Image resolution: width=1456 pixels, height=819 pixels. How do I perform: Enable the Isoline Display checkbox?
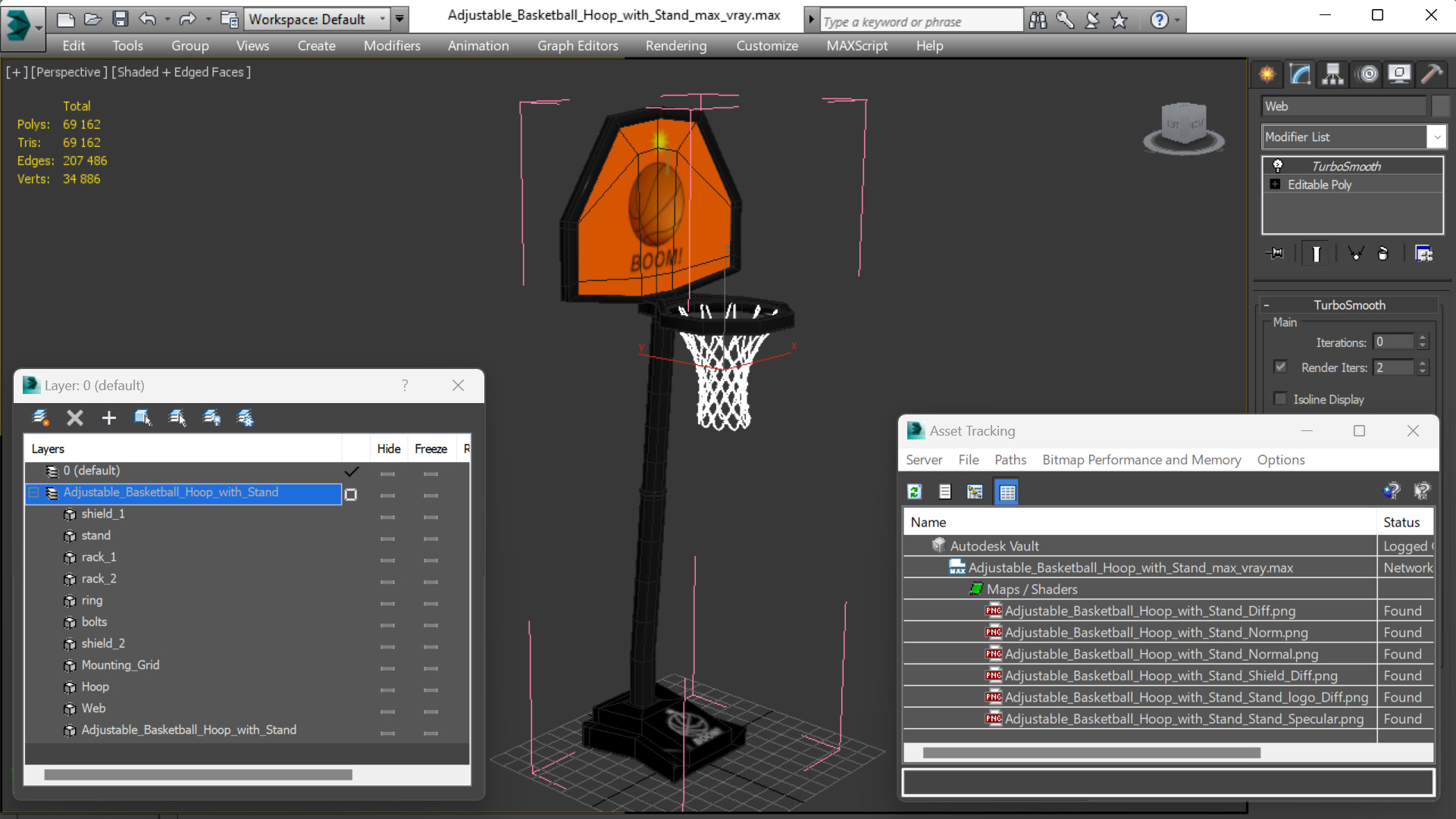pyautogui.click(x=1281, y=399)
